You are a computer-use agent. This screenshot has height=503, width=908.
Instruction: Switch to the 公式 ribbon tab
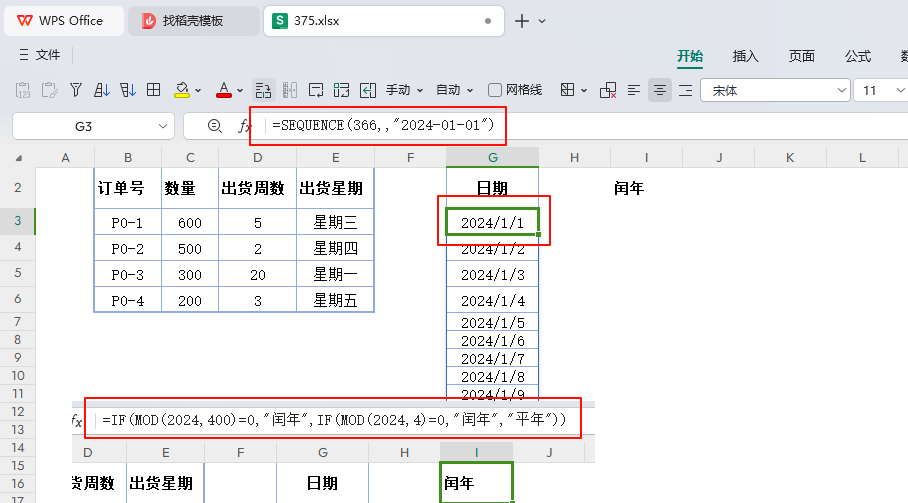pos(858,56)
